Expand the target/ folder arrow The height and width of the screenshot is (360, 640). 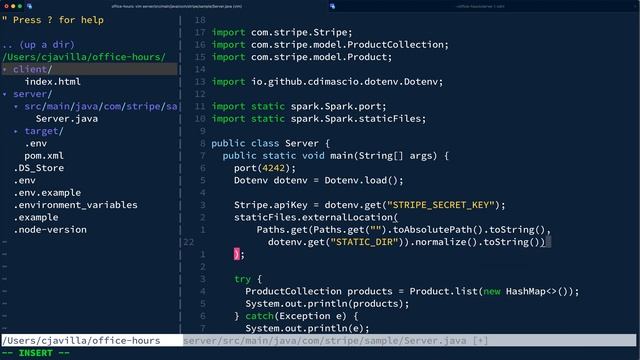pyautogui.click(x=16, y=131)
